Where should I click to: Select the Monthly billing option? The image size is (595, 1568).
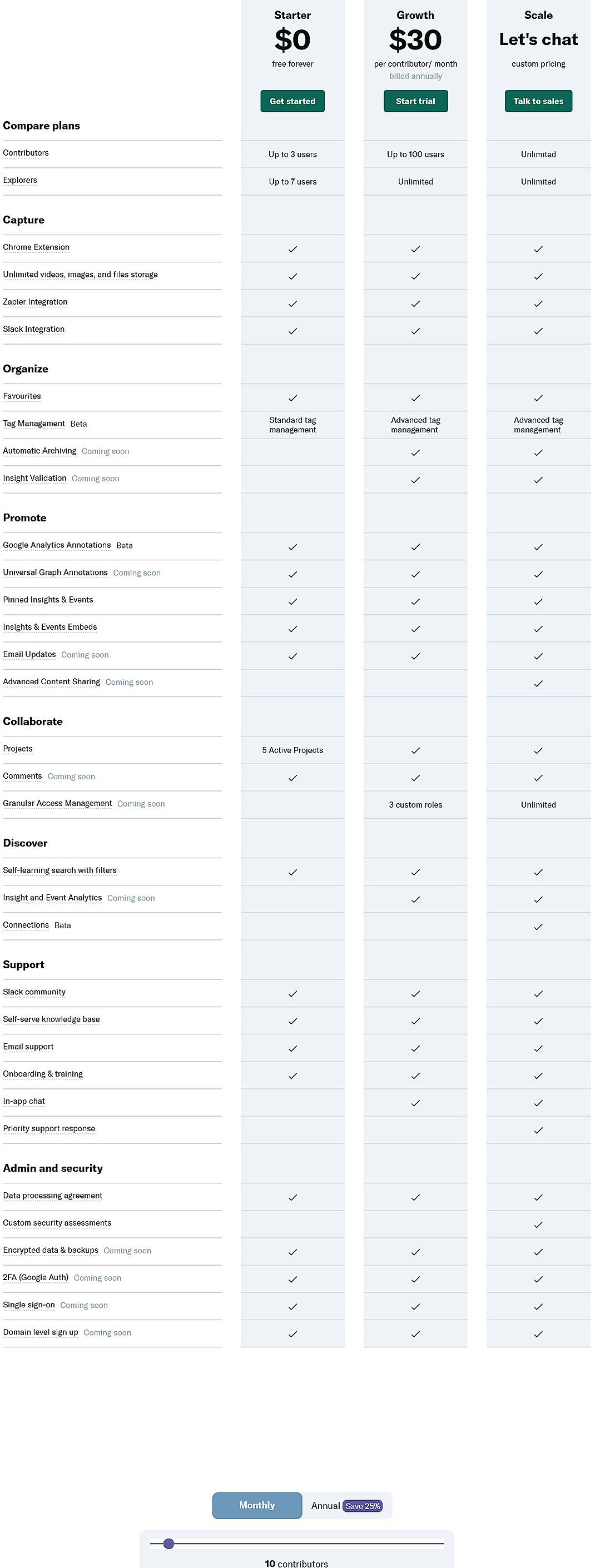tap(256, 1505)
